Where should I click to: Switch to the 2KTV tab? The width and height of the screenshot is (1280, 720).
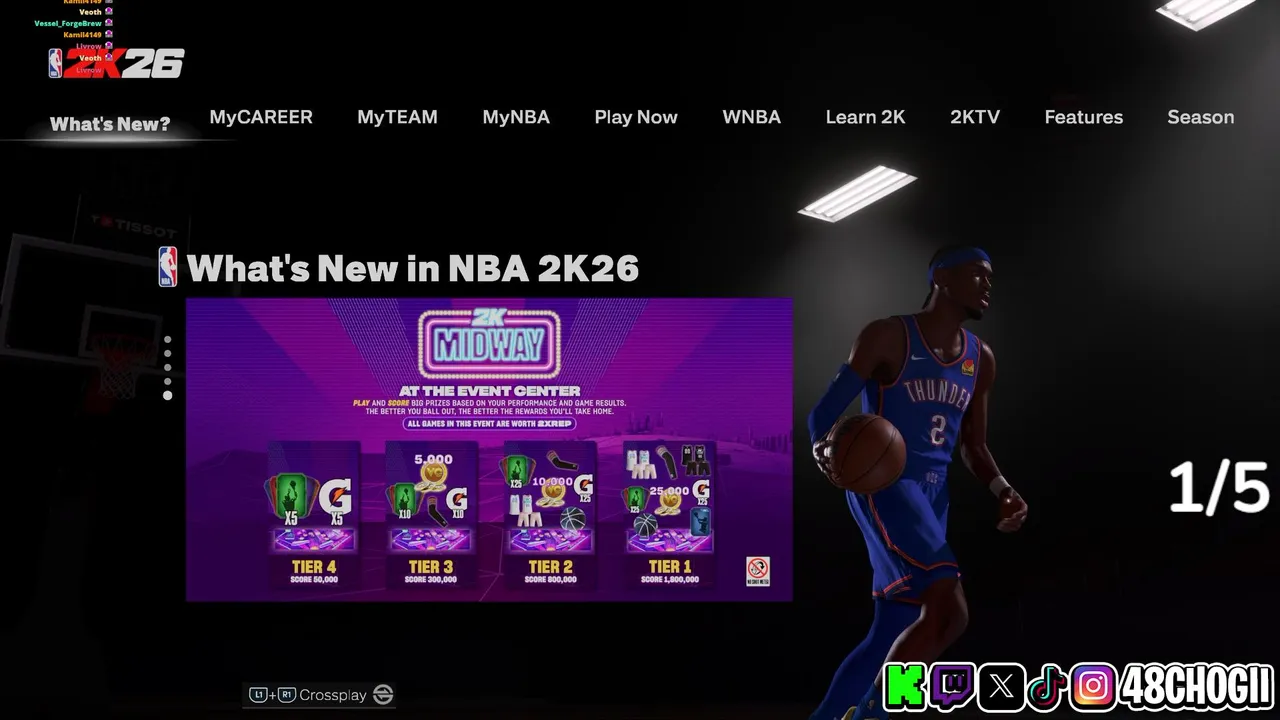(975, 117)
